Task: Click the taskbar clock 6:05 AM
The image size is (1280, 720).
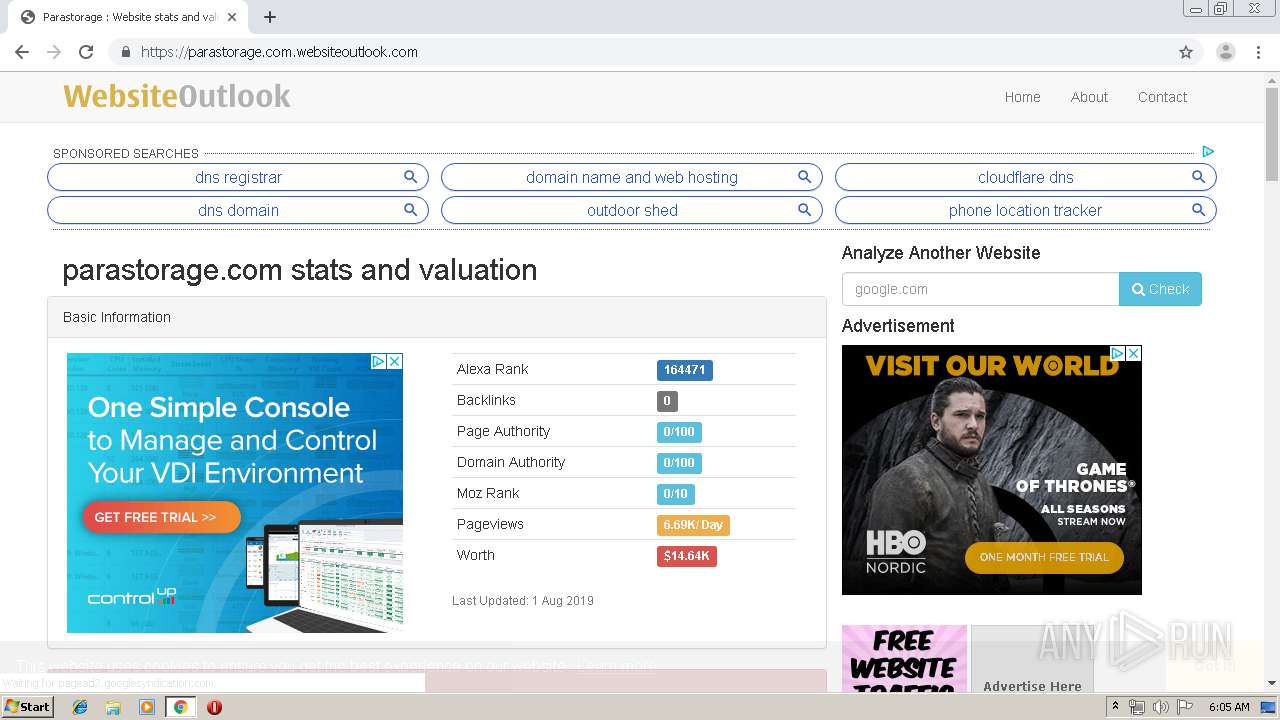Action: (1229, 707)
